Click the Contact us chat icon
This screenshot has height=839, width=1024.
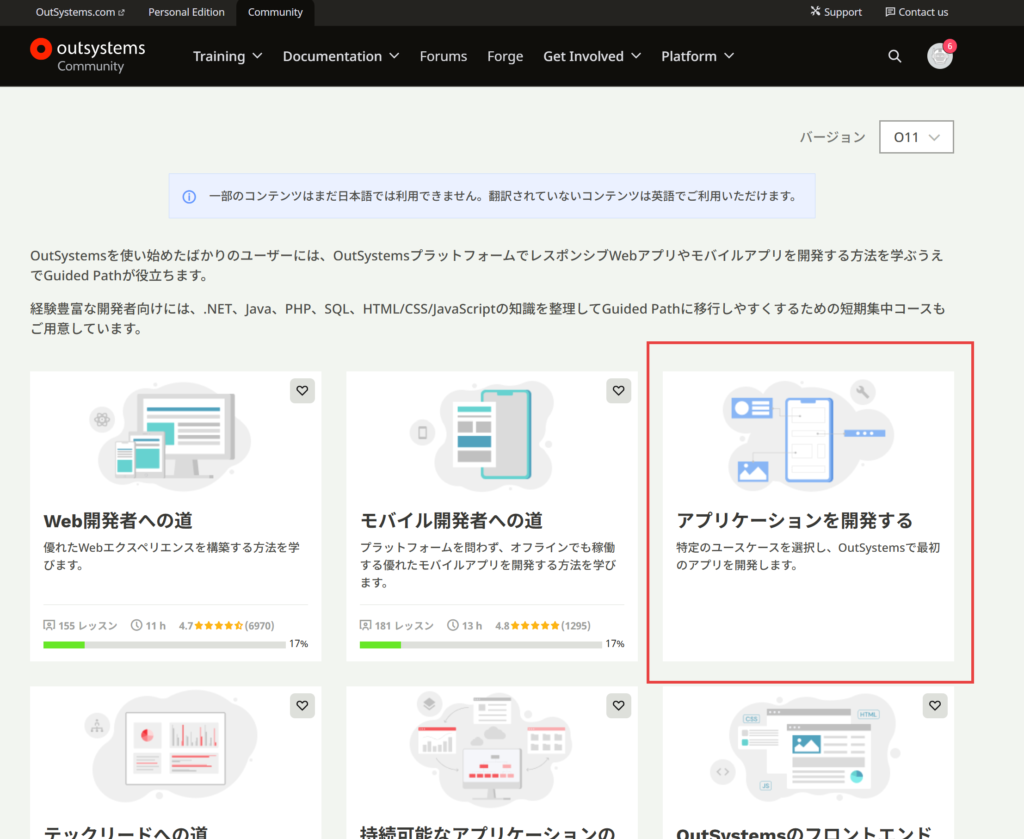click(x=890, y=12)
